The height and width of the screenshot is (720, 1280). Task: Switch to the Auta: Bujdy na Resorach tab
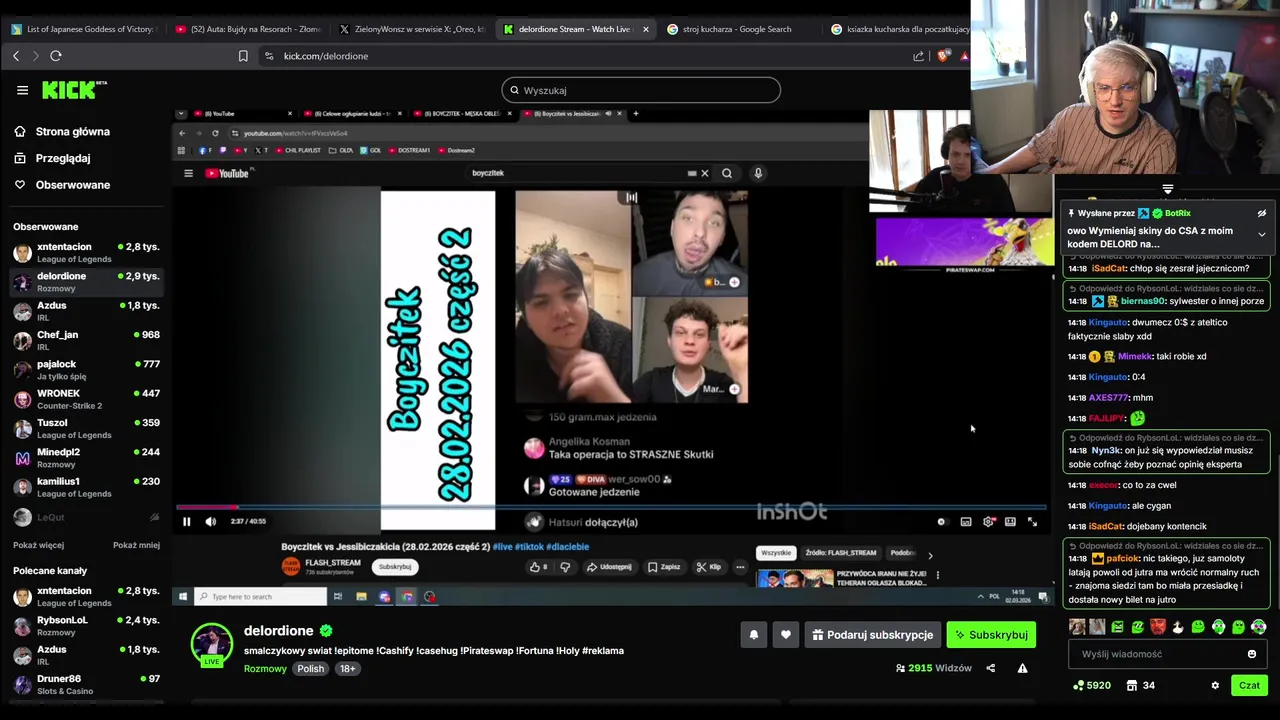point(248,29)
